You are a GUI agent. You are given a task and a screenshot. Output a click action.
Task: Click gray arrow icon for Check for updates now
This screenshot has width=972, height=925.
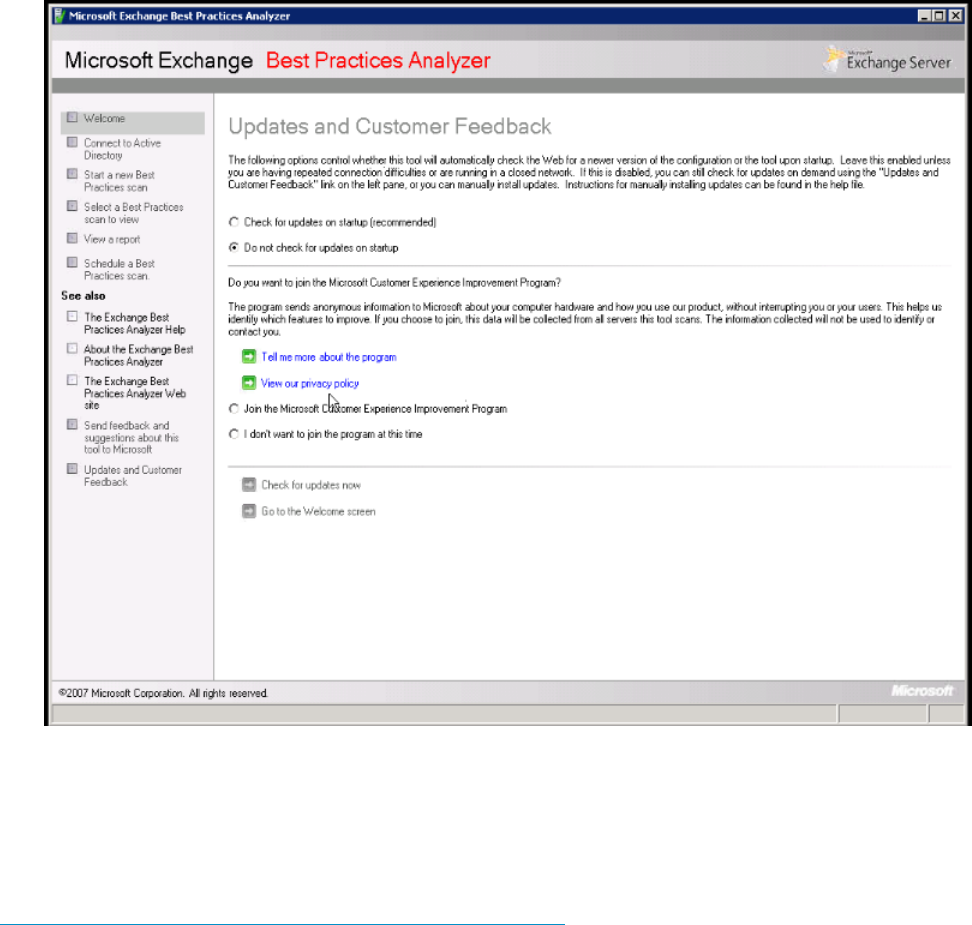click(x=249, y=484)
